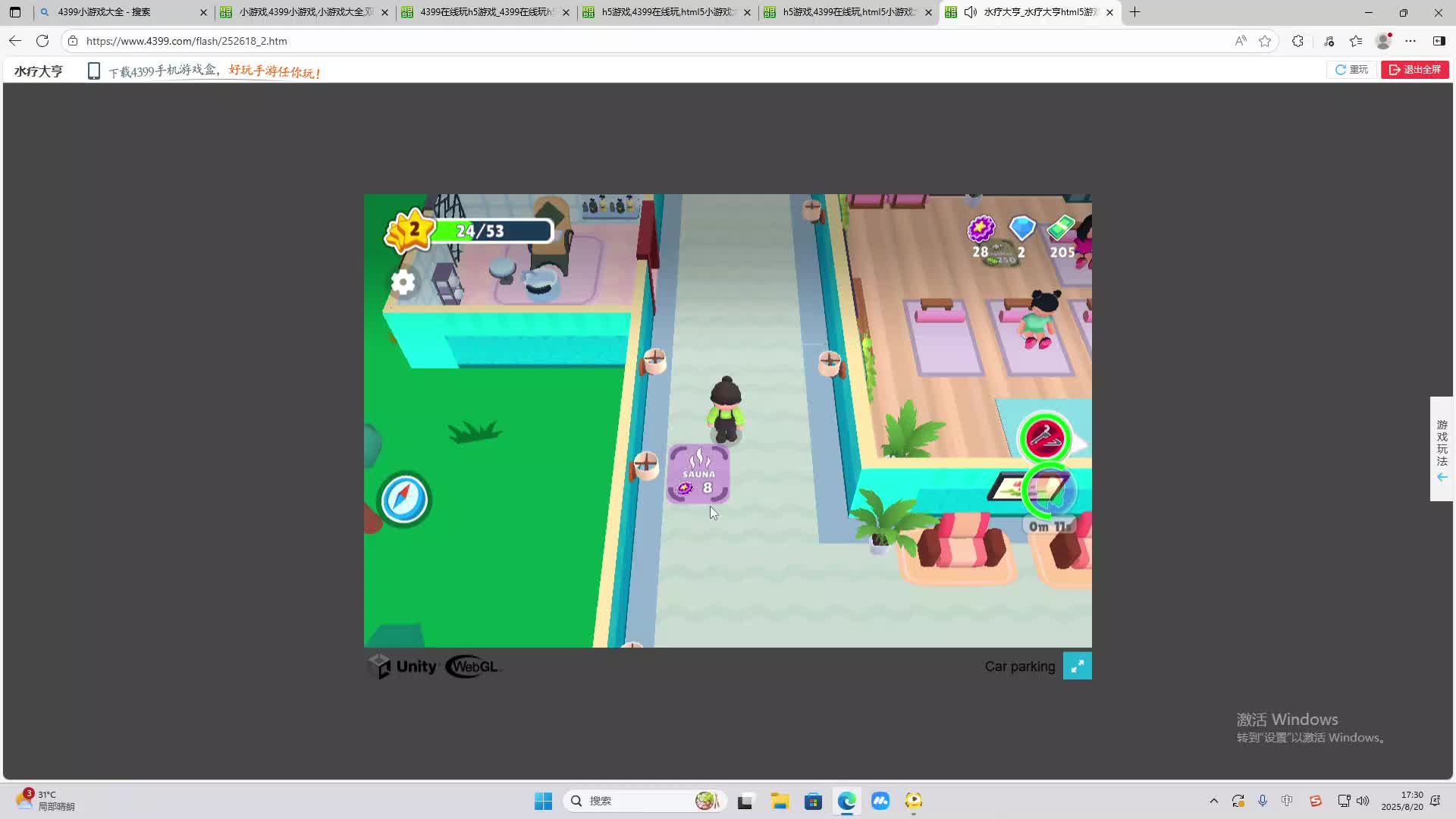This screenshot has width=1456, height=819.
Task: Add this page to favorites star
Action: (x=1265, y=41)
